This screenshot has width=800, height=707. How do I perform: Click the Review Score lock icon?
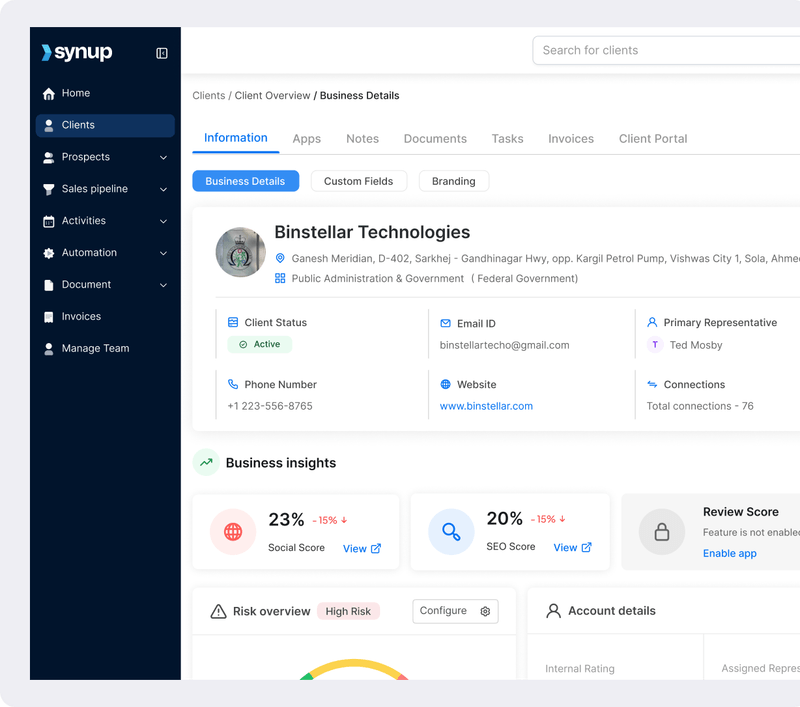(662, 532)
